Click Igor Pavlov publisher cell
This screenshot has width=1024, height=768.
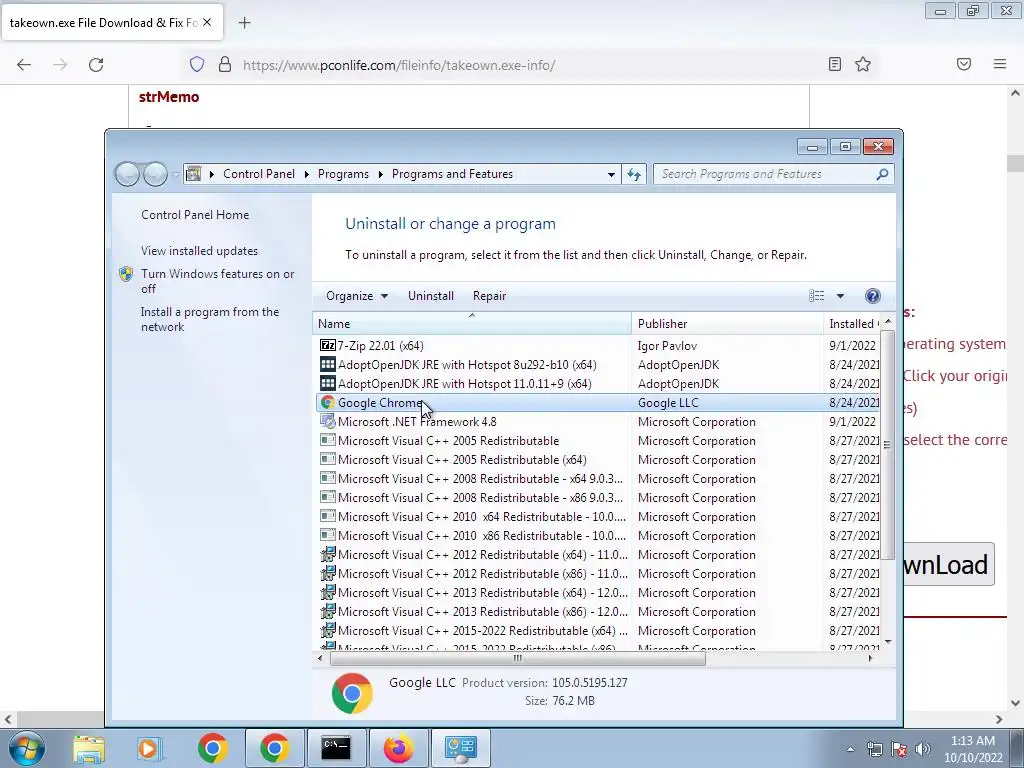[x=667, y=345]
